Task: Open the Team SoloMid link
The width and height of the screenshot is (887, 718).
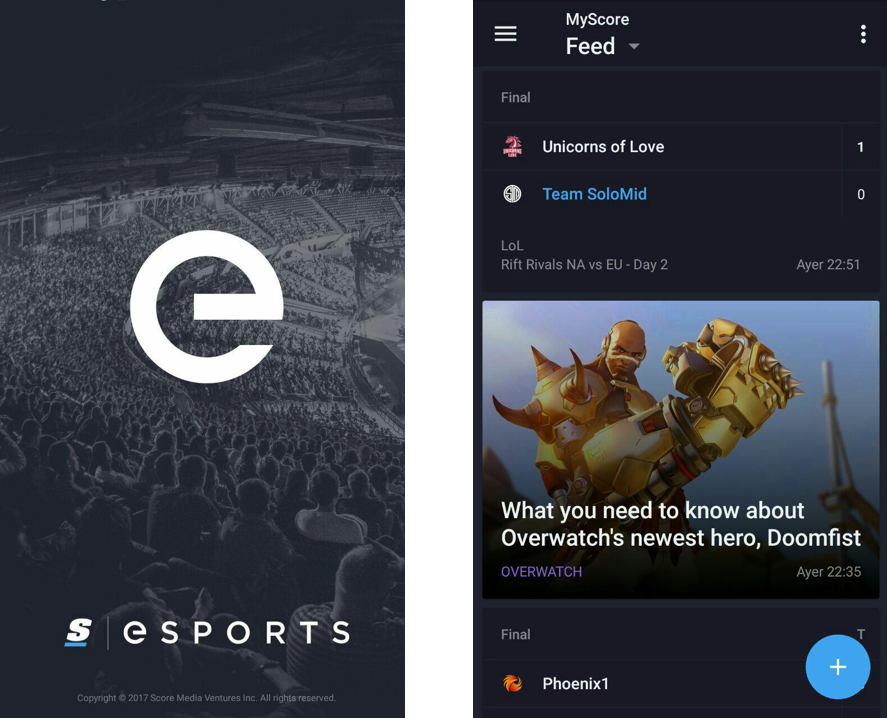Action: (595, 194)
